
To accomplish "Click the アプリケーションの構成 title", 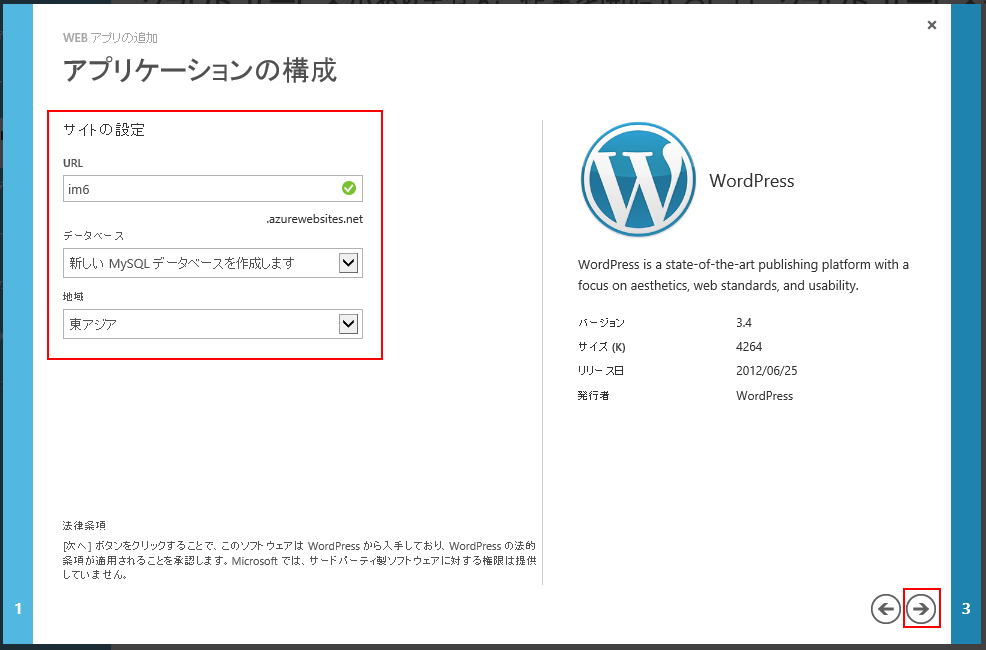I will 200,70.
